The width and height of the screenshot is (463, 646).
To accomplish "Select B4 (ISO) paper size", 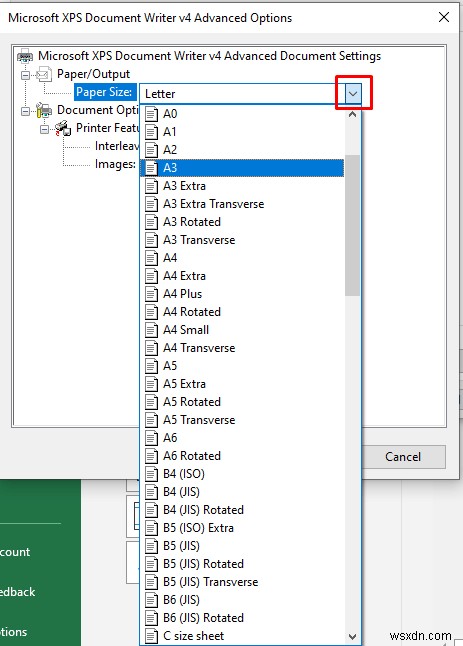I will pyautogui.click(x=242, y=474).
